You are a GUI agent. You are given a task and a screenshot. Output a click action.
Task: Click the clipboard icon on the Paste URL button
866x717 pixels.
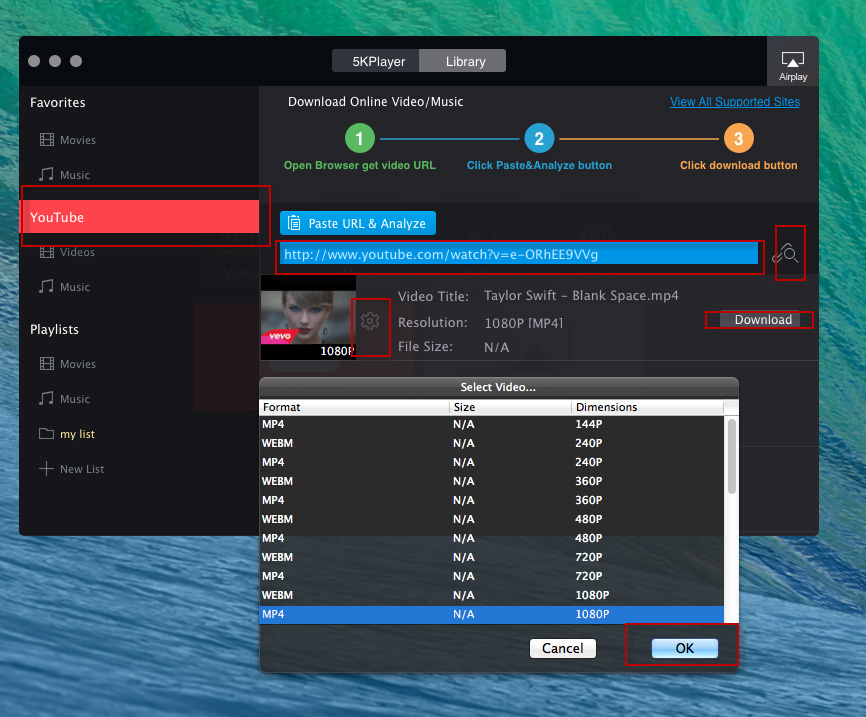(x=294, y=223)
